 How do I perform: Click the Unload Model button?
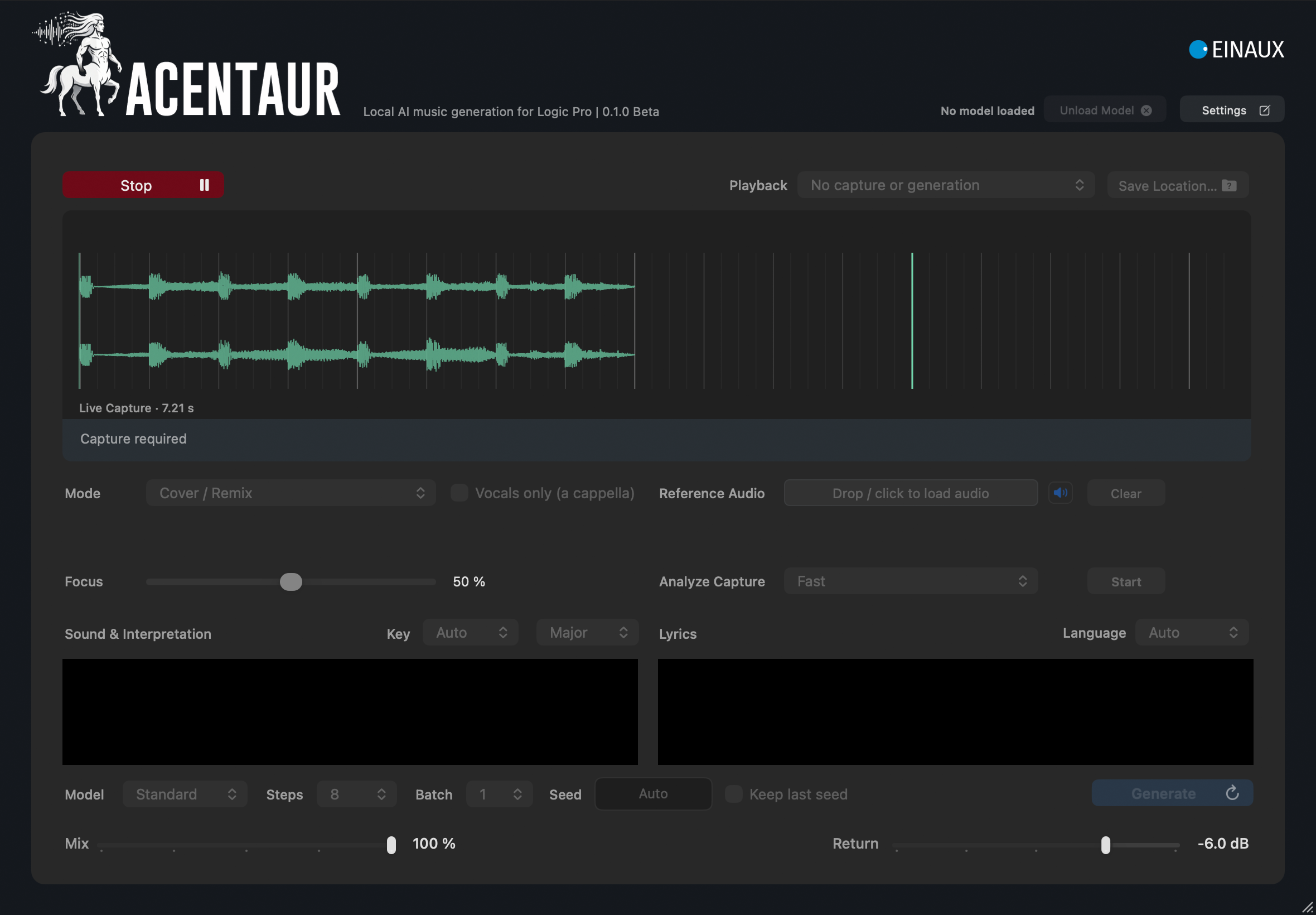(x=1105, y=109)
